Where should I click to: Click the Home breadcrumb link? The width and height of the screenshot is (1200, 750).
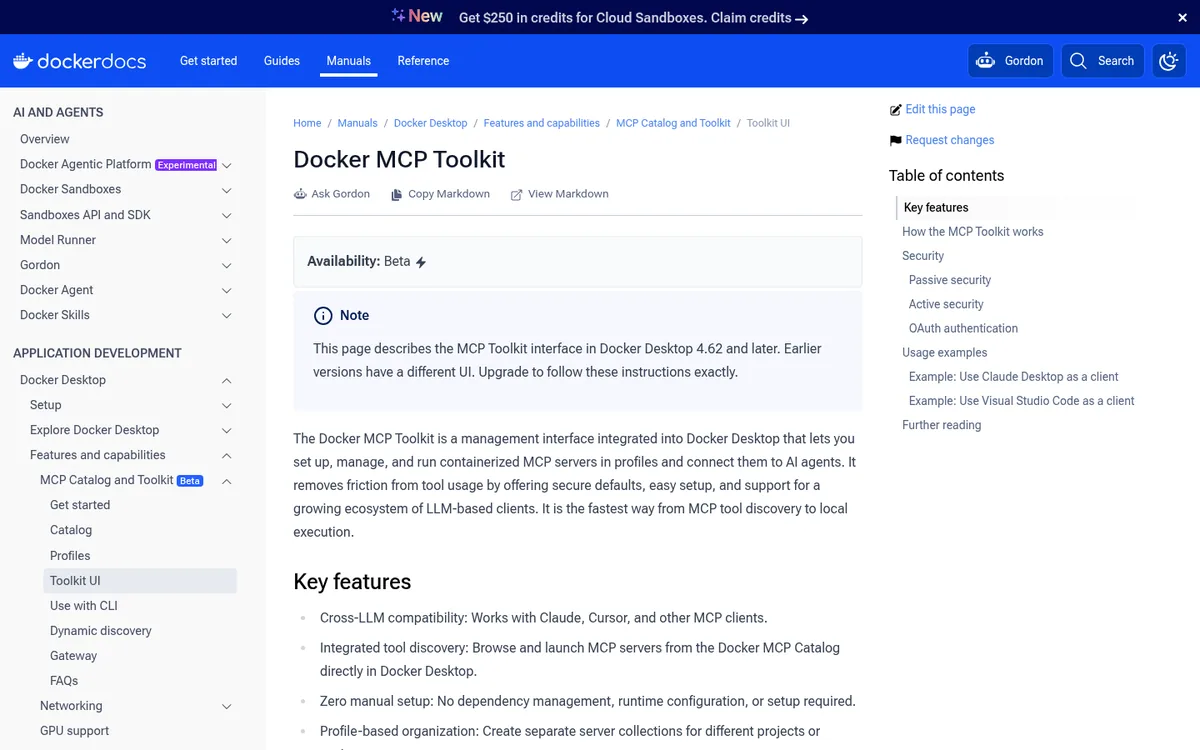pyautogui.click(x=307, y=123)
